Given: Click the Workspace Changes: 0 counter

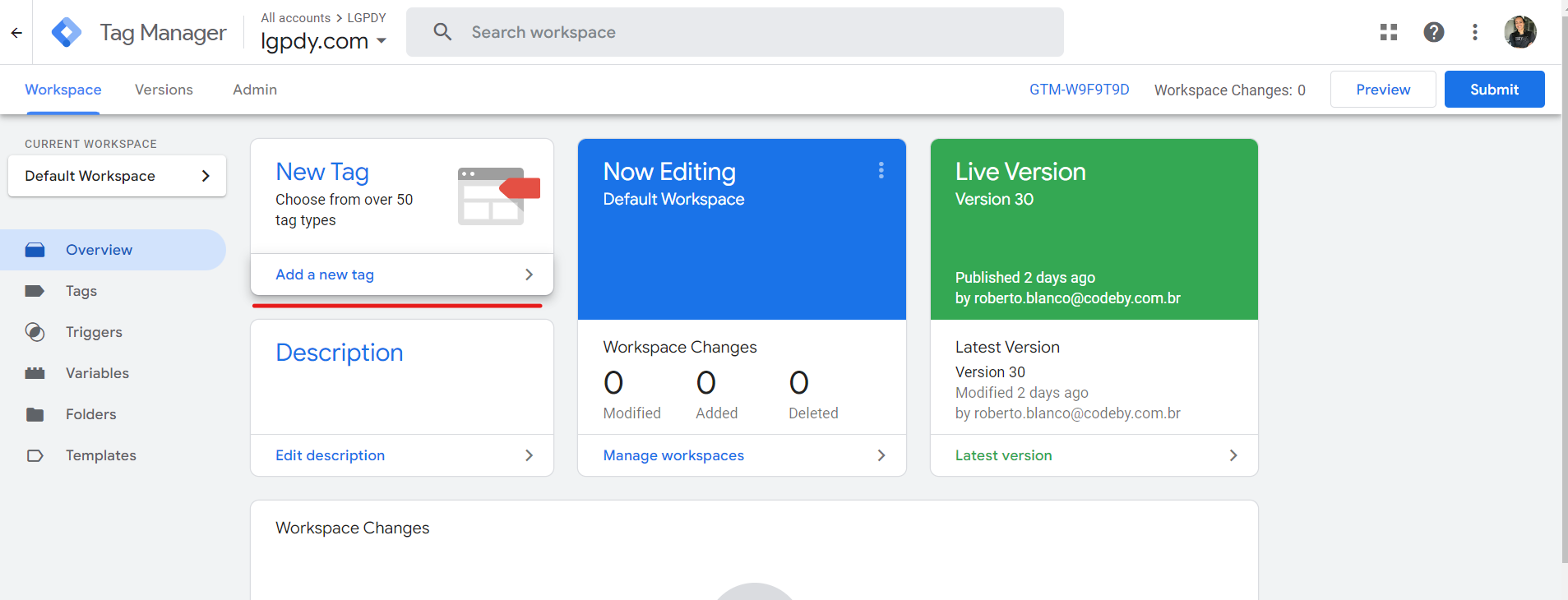Looking at the screenshot, I should point(1230,90).
